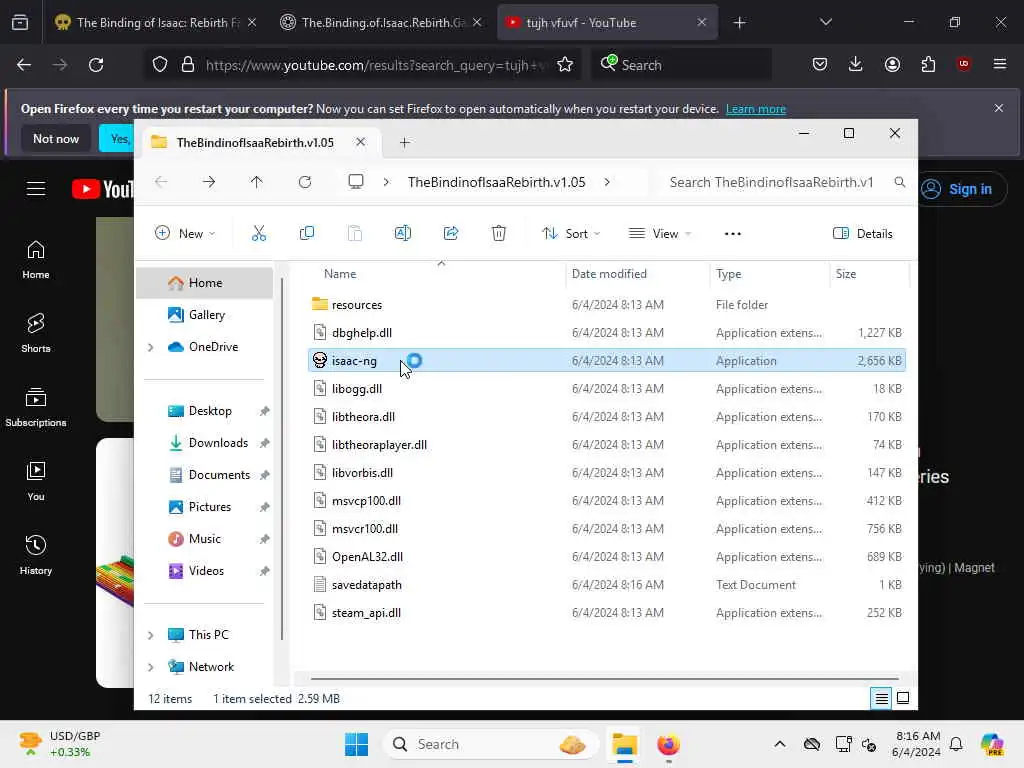Open the See more ellipsis menu in Explorer

[733, 234]
